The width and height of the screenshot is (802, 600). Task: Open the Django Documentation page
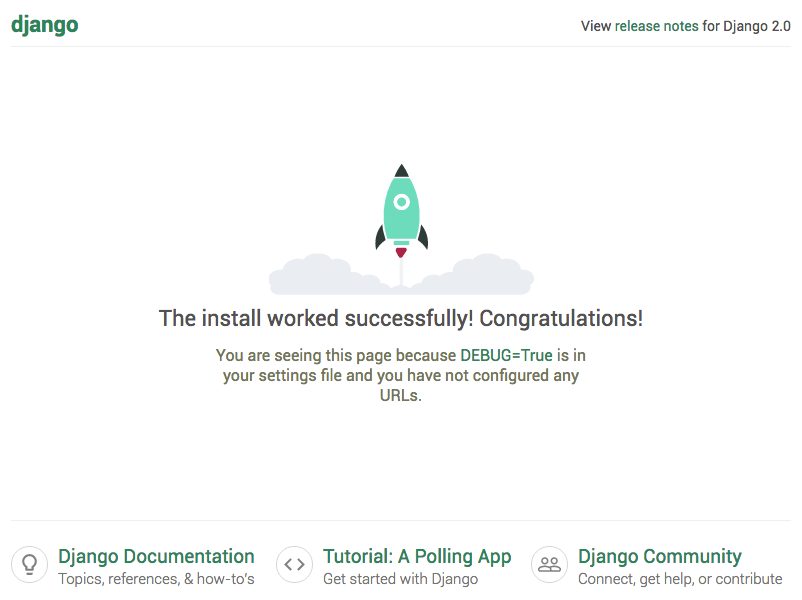[156, 556]
